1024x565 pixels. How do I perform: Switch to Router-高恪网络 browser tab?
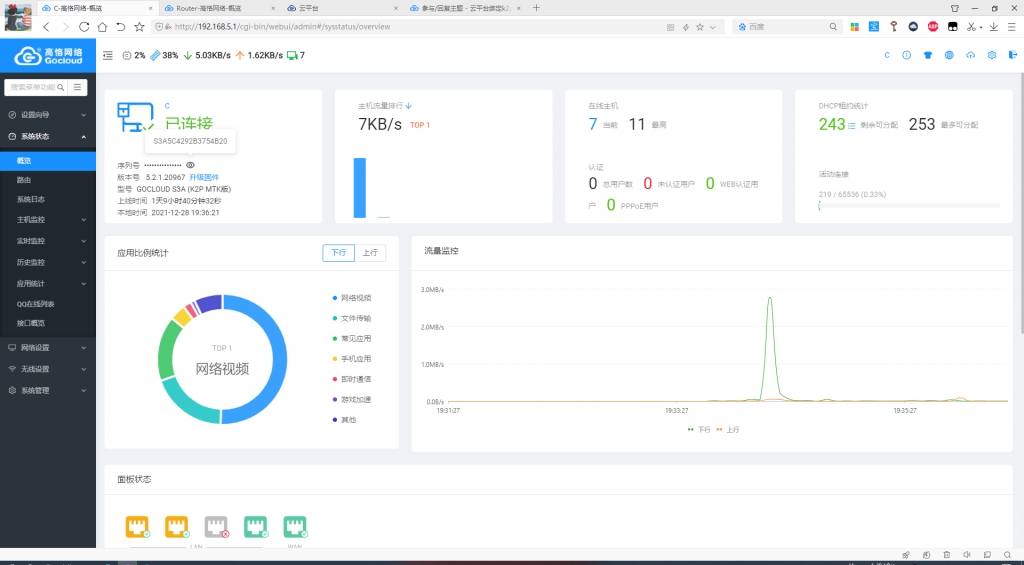pos(219,8)
